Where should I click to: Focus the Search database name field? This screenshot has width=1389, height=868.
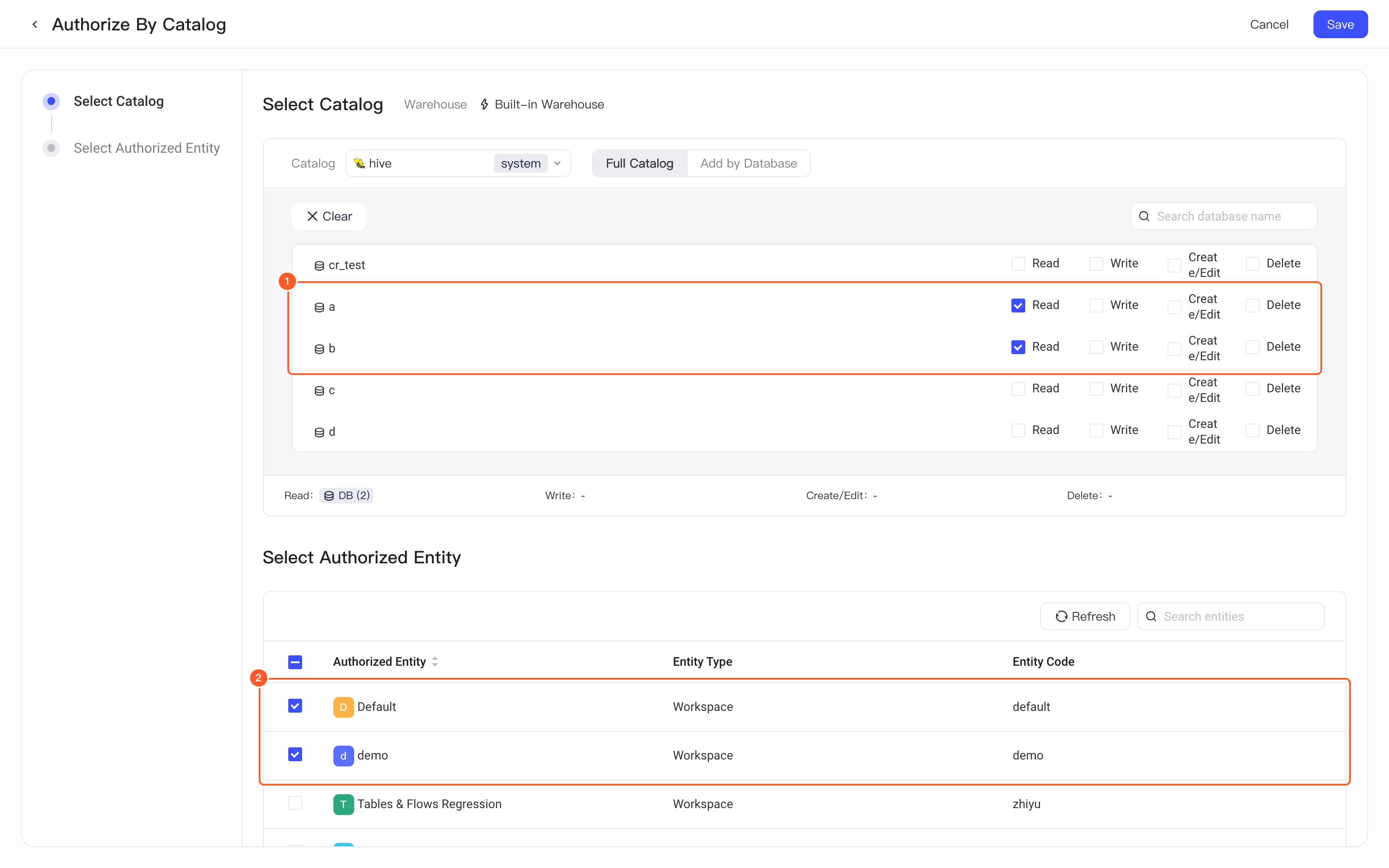[1224, 217]
